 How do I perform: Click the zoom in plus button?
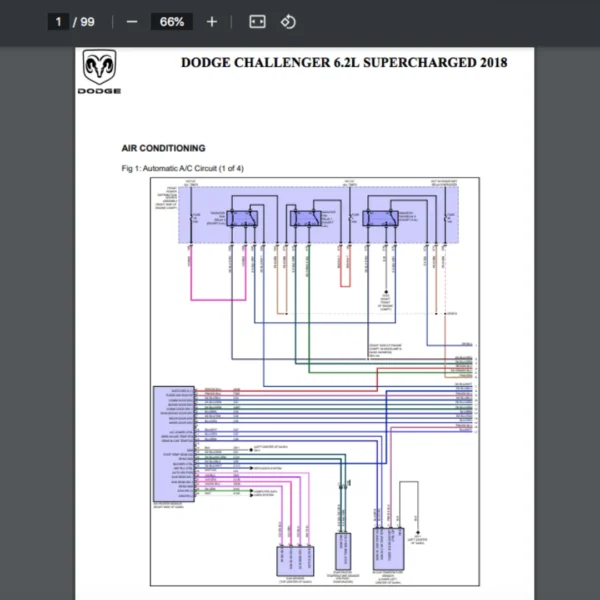(x=211, y=21)
